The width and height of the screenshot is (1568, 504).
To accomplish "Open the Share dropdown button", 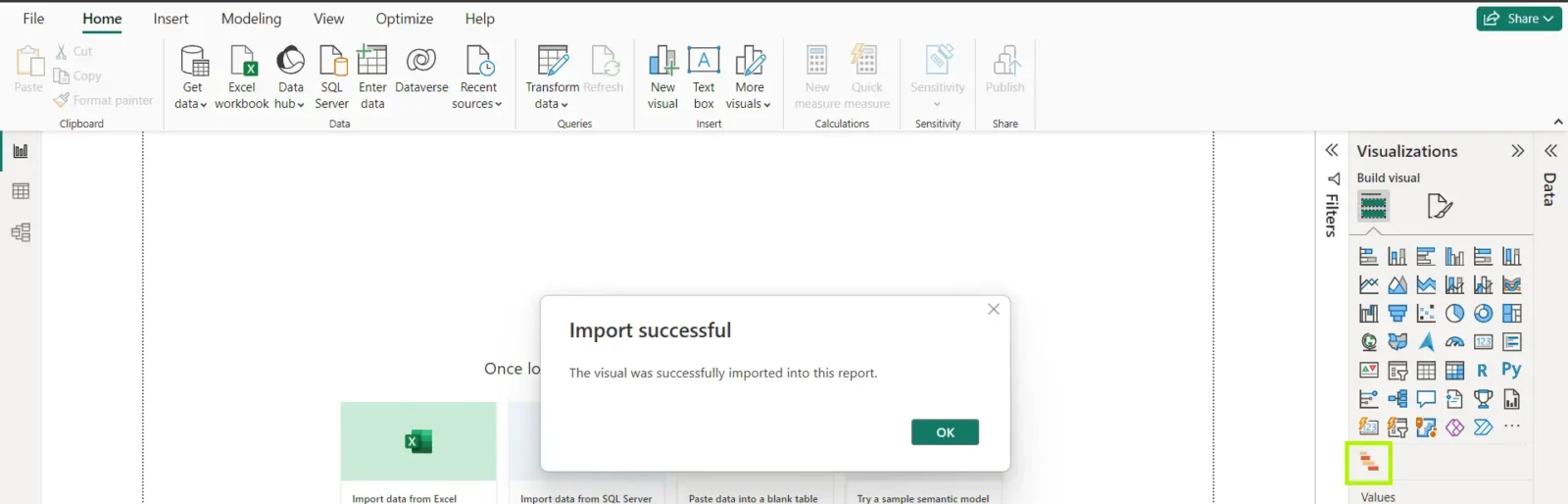I will [x=1518, y=19].
